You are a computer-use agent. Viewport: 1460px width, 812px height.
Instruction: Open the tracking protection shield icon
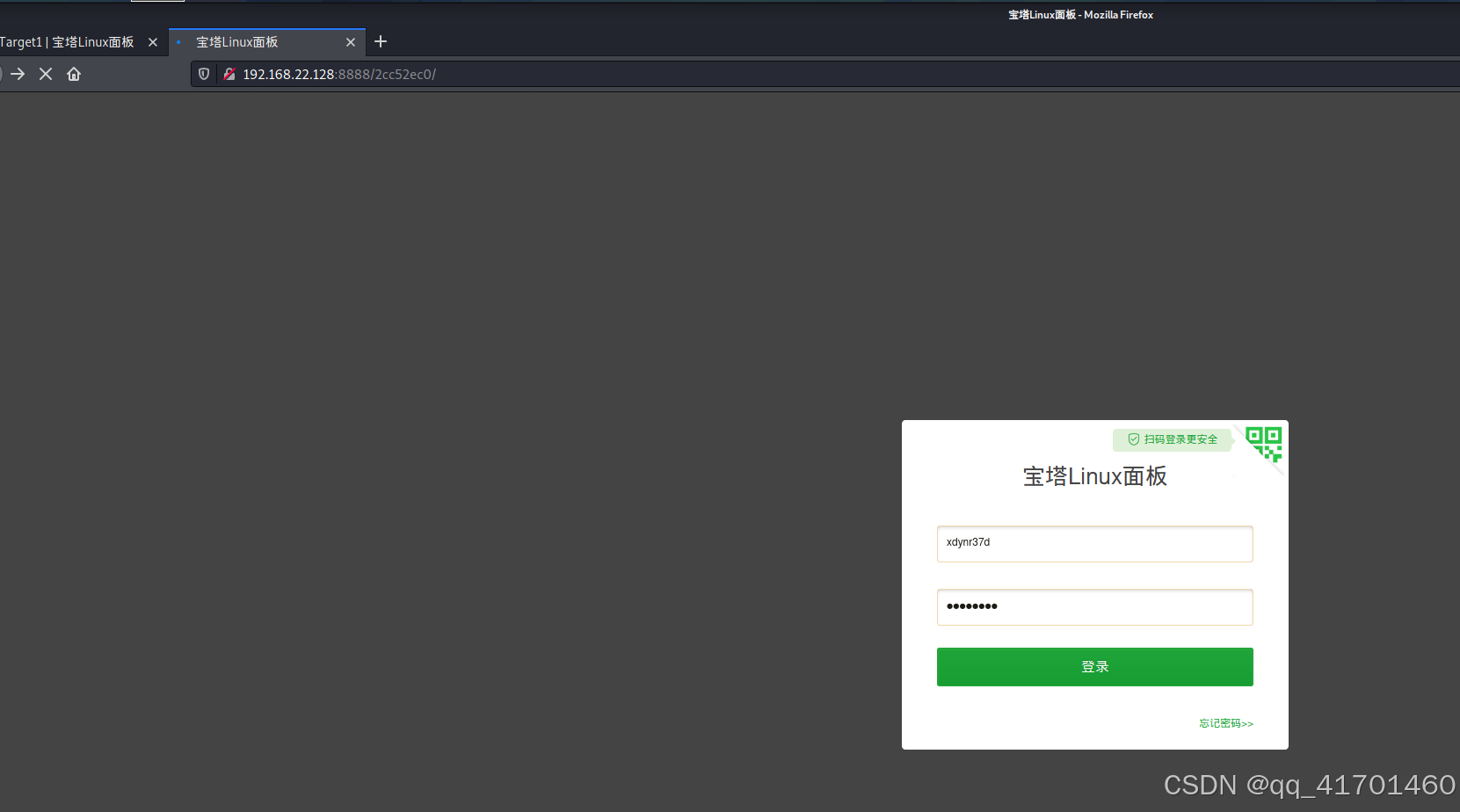tap(204, 74)
